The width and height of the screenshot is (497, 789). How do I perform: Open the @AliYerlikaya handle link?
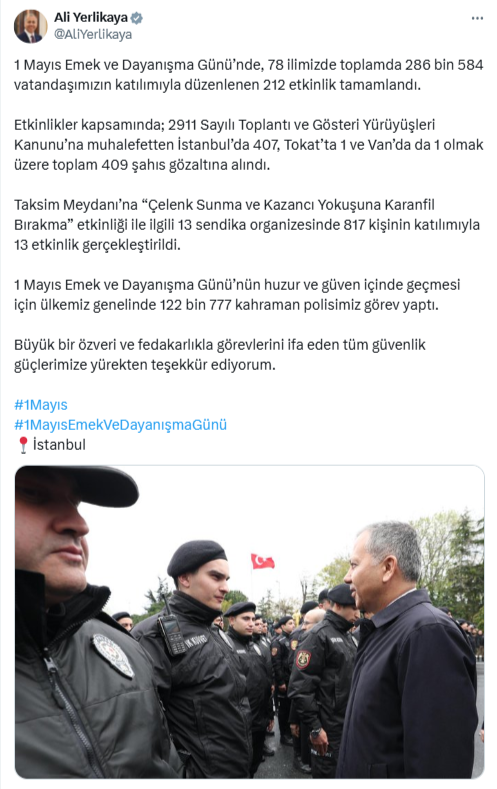point(93,34)
